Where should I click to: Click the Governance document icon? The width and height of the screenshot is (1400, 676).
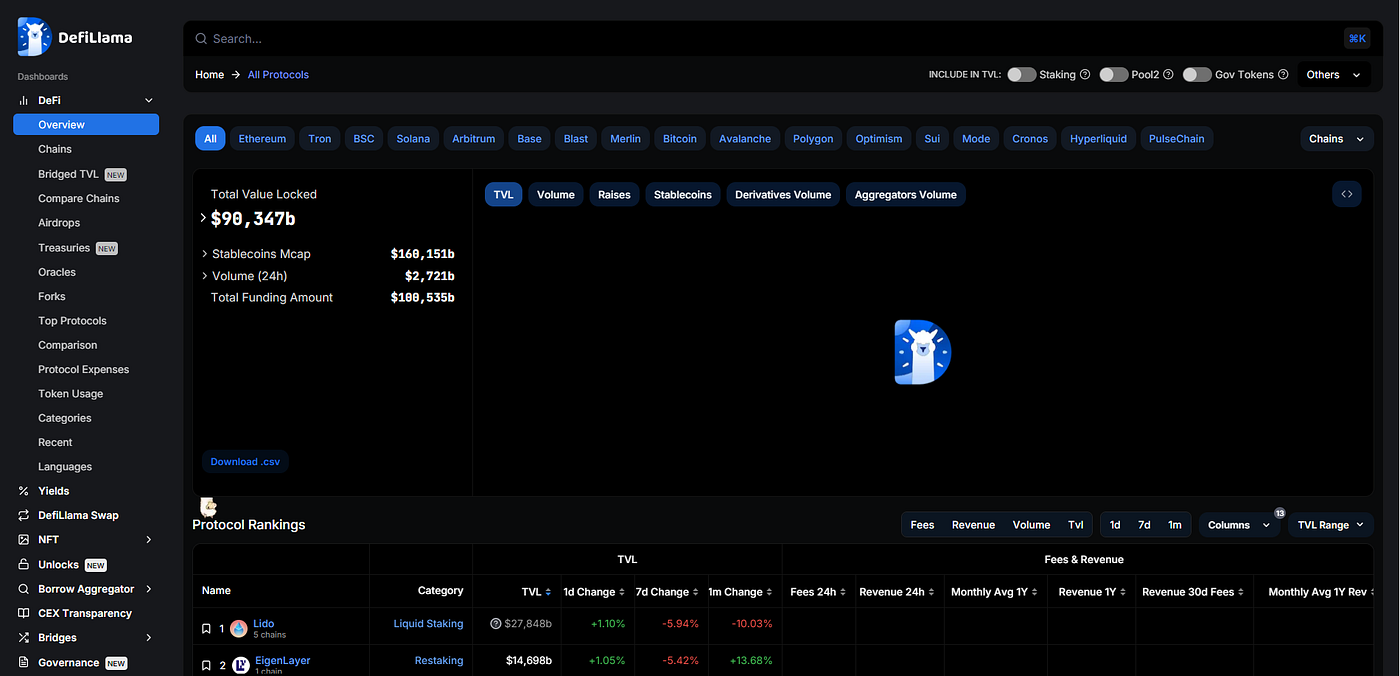click(23, 662)
